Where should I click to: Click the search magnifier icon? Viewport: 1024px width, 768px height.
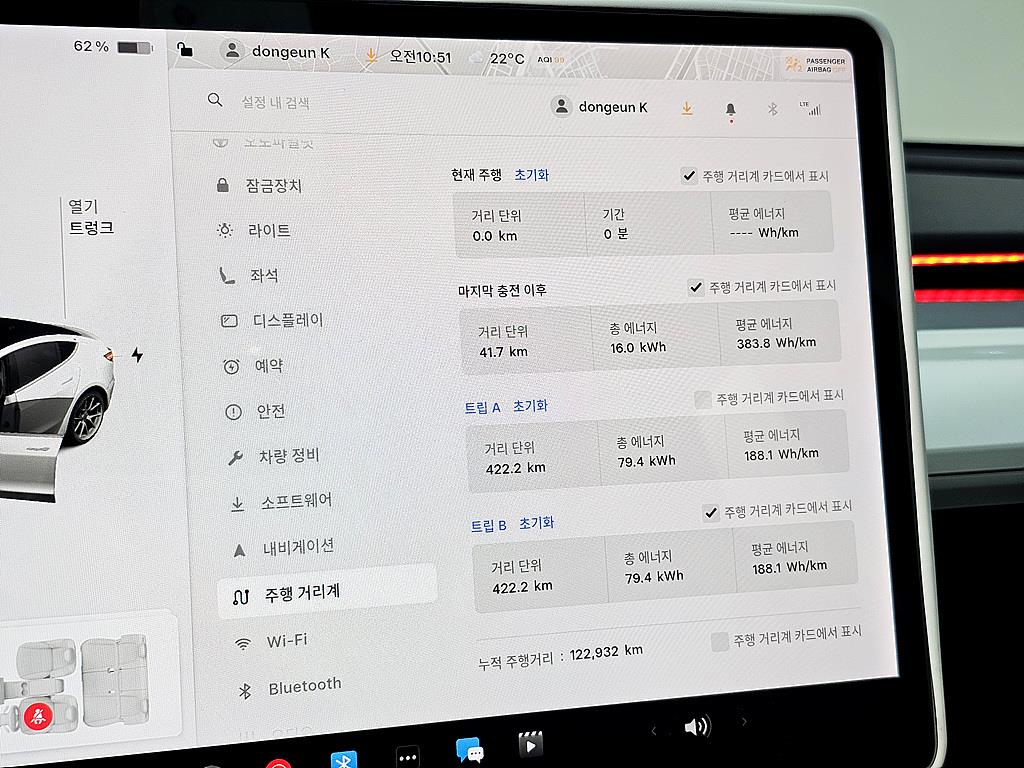(x=215, y=100)
